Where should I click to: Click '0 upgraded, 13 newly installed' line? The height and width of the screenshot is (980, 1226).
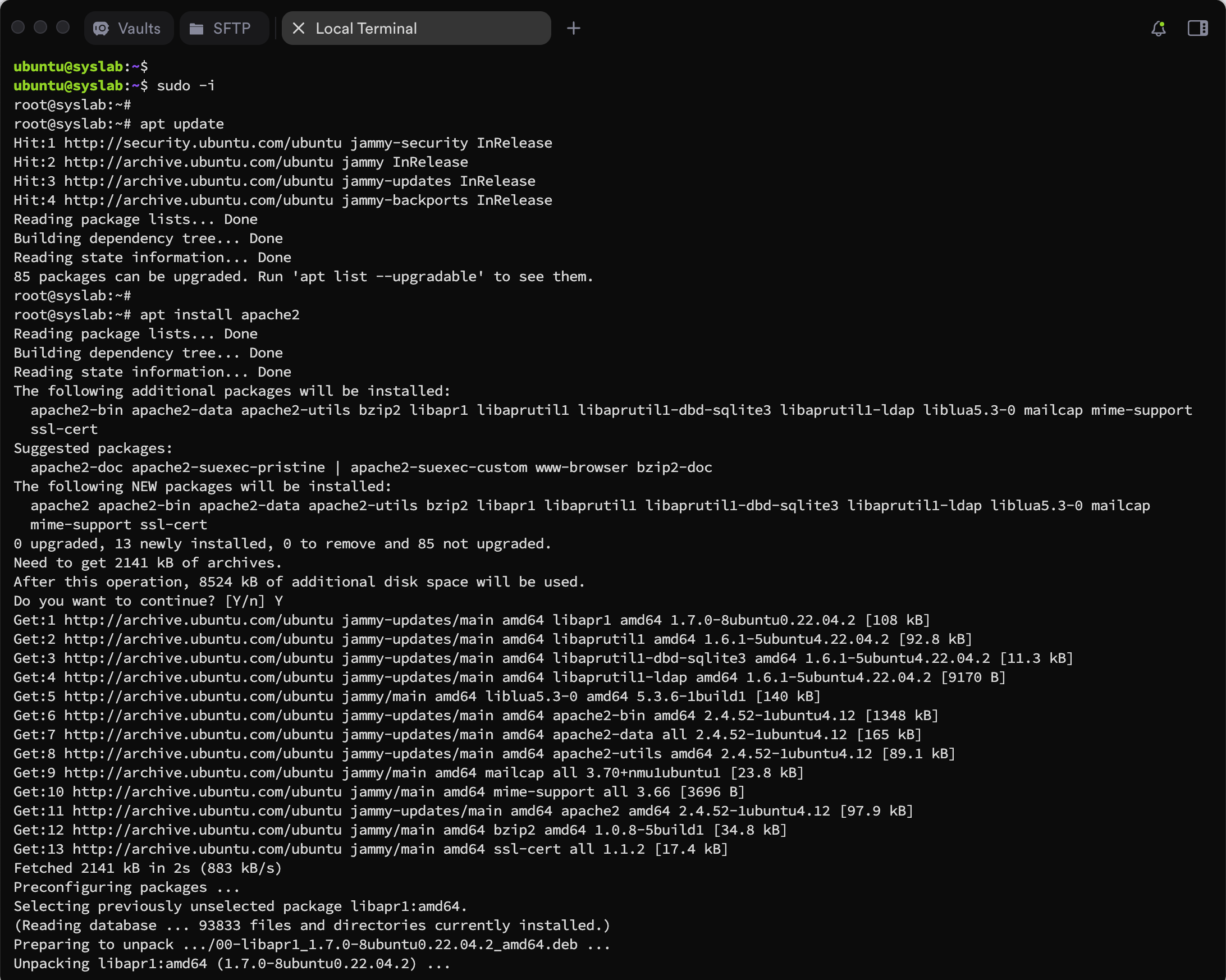[x=282, y=544]
